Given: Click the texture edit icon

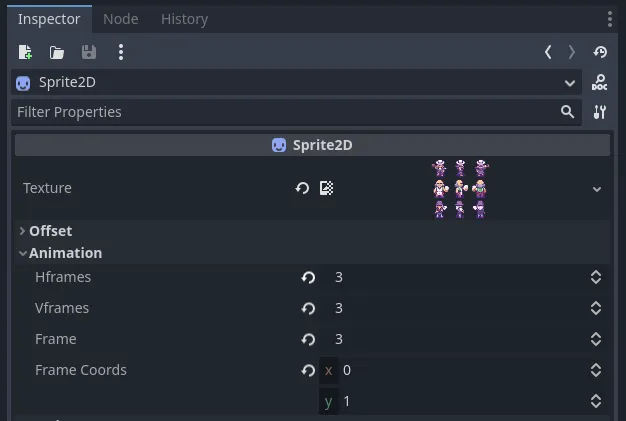Looking at the screenshot, I should point(327,188).
